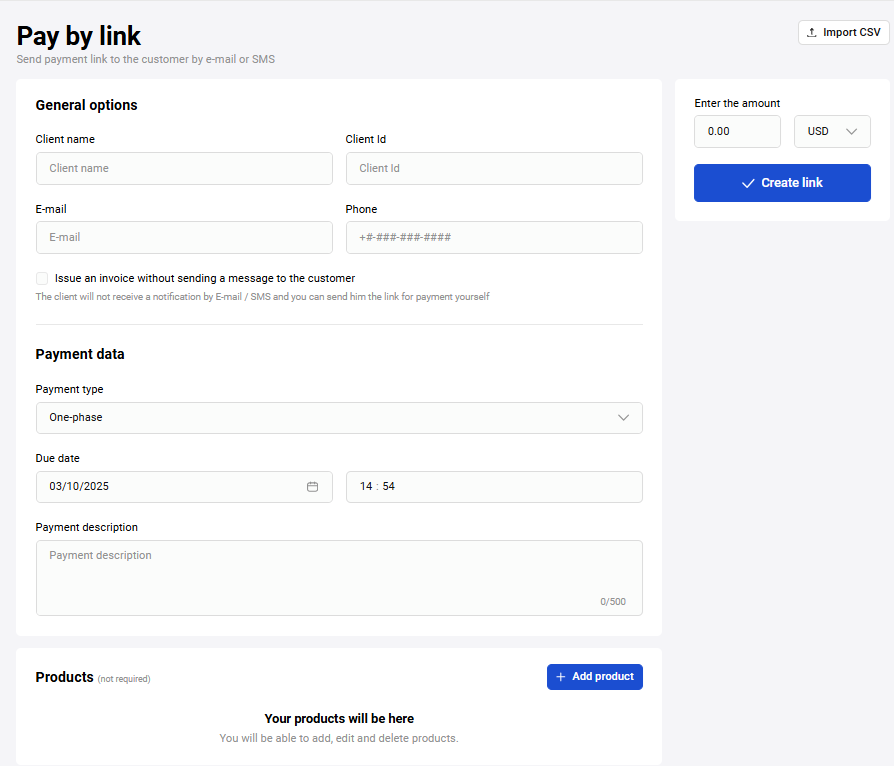Click the Phone number input field
894x766 pixels.
(494, 238)
